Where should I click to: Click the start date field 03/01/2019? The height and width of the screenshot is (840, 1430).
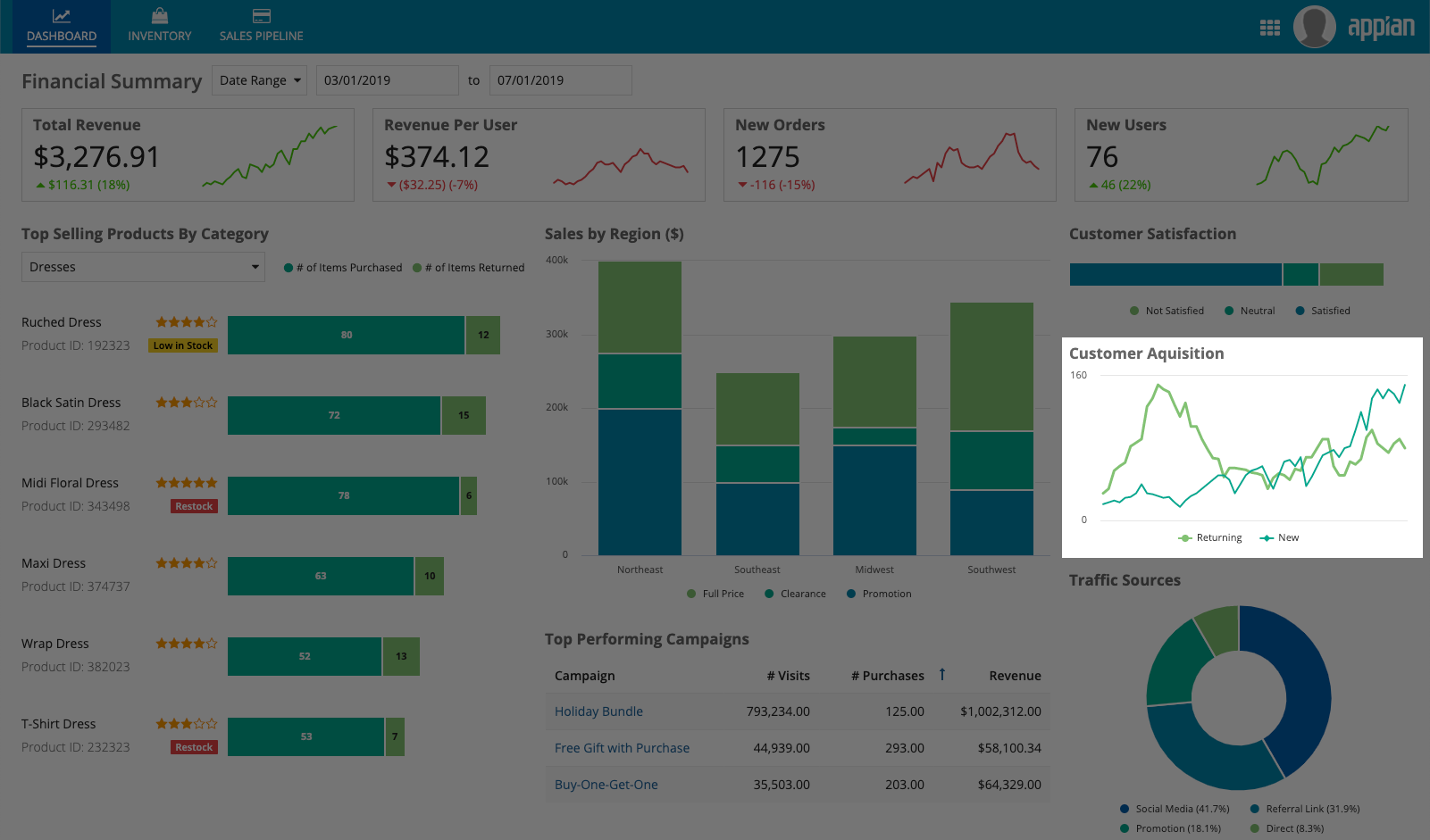point(387,80)
